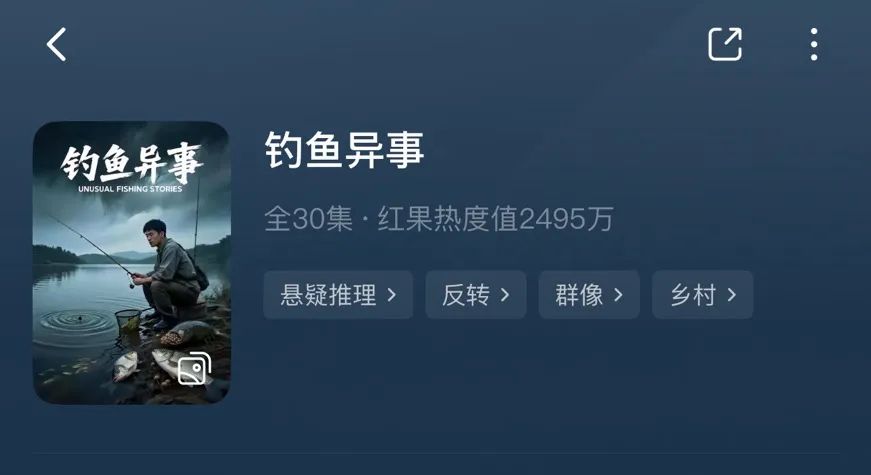The width and height of the screenshot is (871, 475).
Task: Tap the 红果热度值2495万 popularity text
Action: pyautogui.click(x=495, y=218)
